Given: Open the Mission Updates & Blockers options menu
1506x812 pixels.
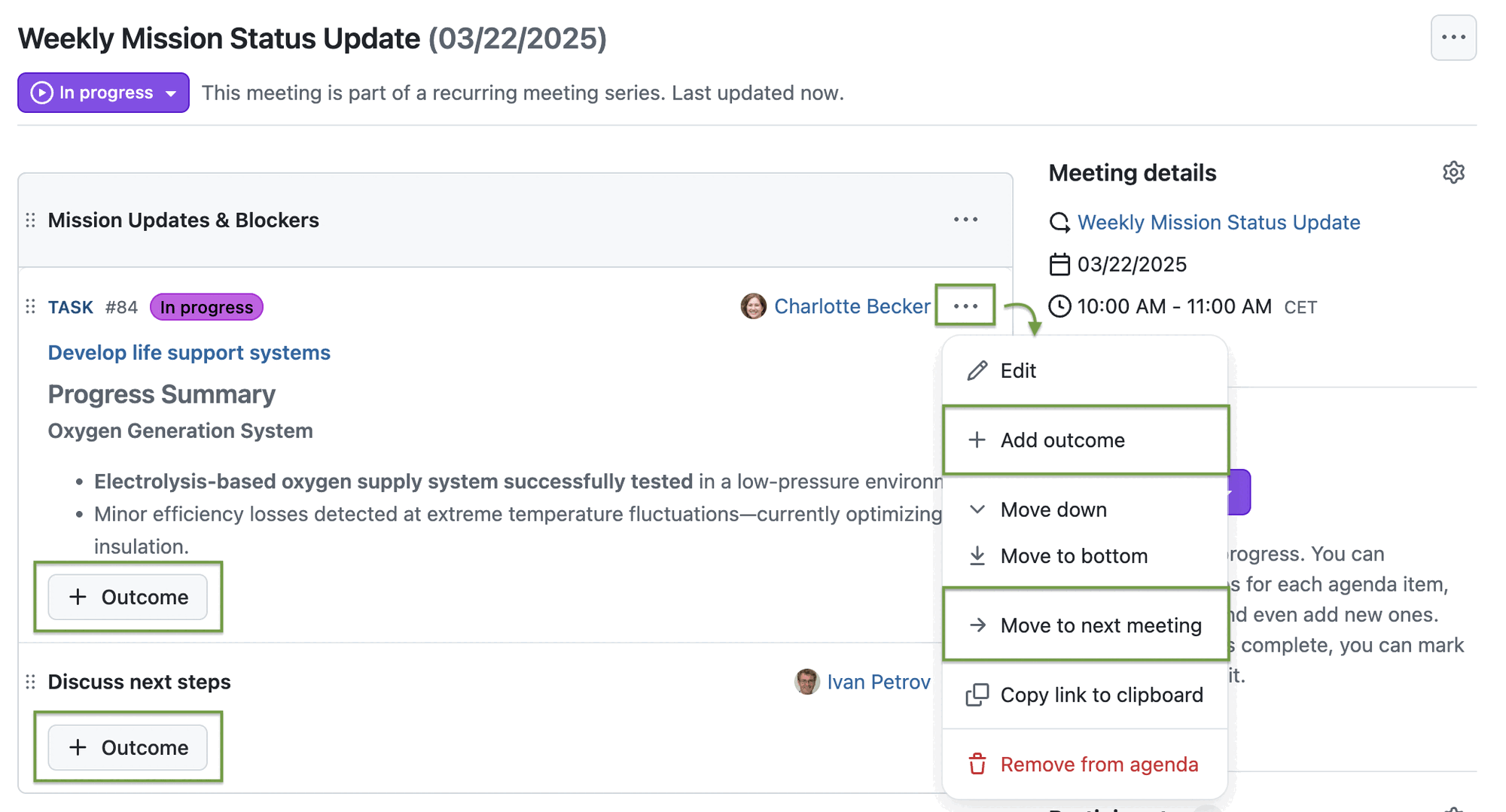Looking at the screenshot, I should 966,220.
